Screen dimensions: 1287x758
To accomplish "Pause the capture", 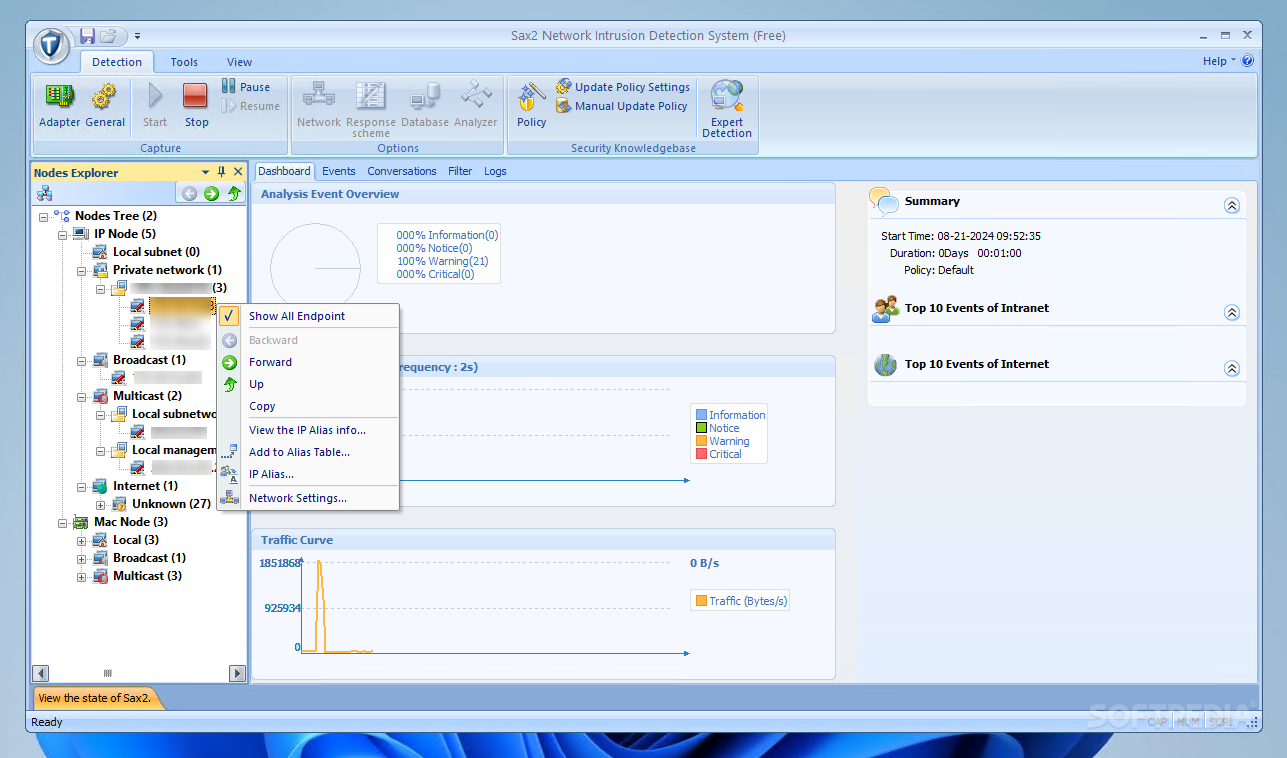I will 246,87.
